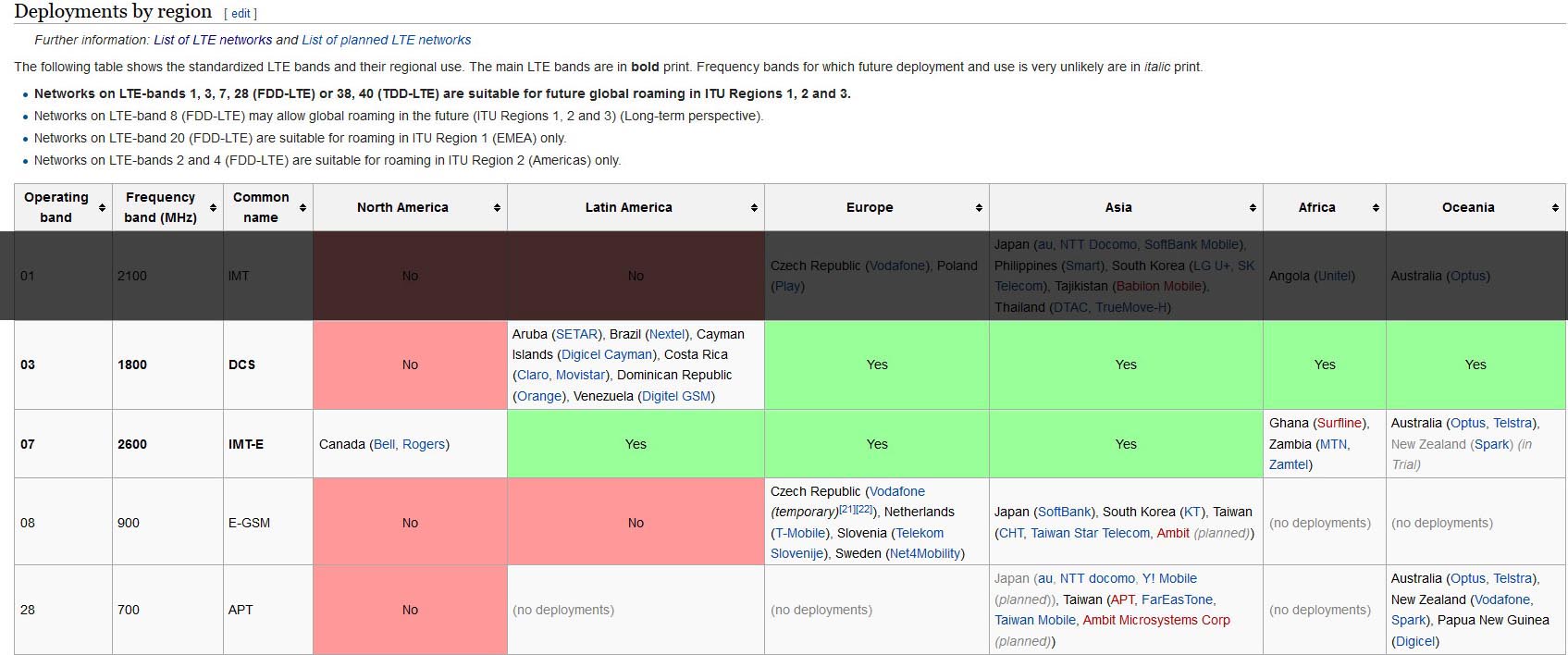Open Ambit link in the band 08 row

(1173, 533)
